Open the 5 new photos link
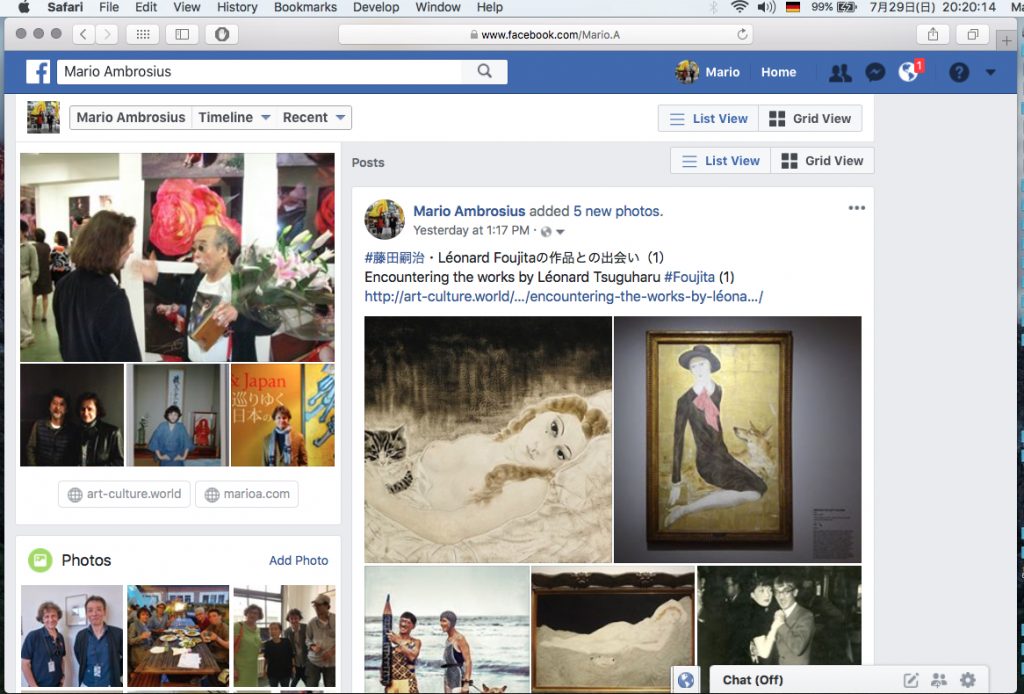 pyautogui.click(x=618, y=211)
